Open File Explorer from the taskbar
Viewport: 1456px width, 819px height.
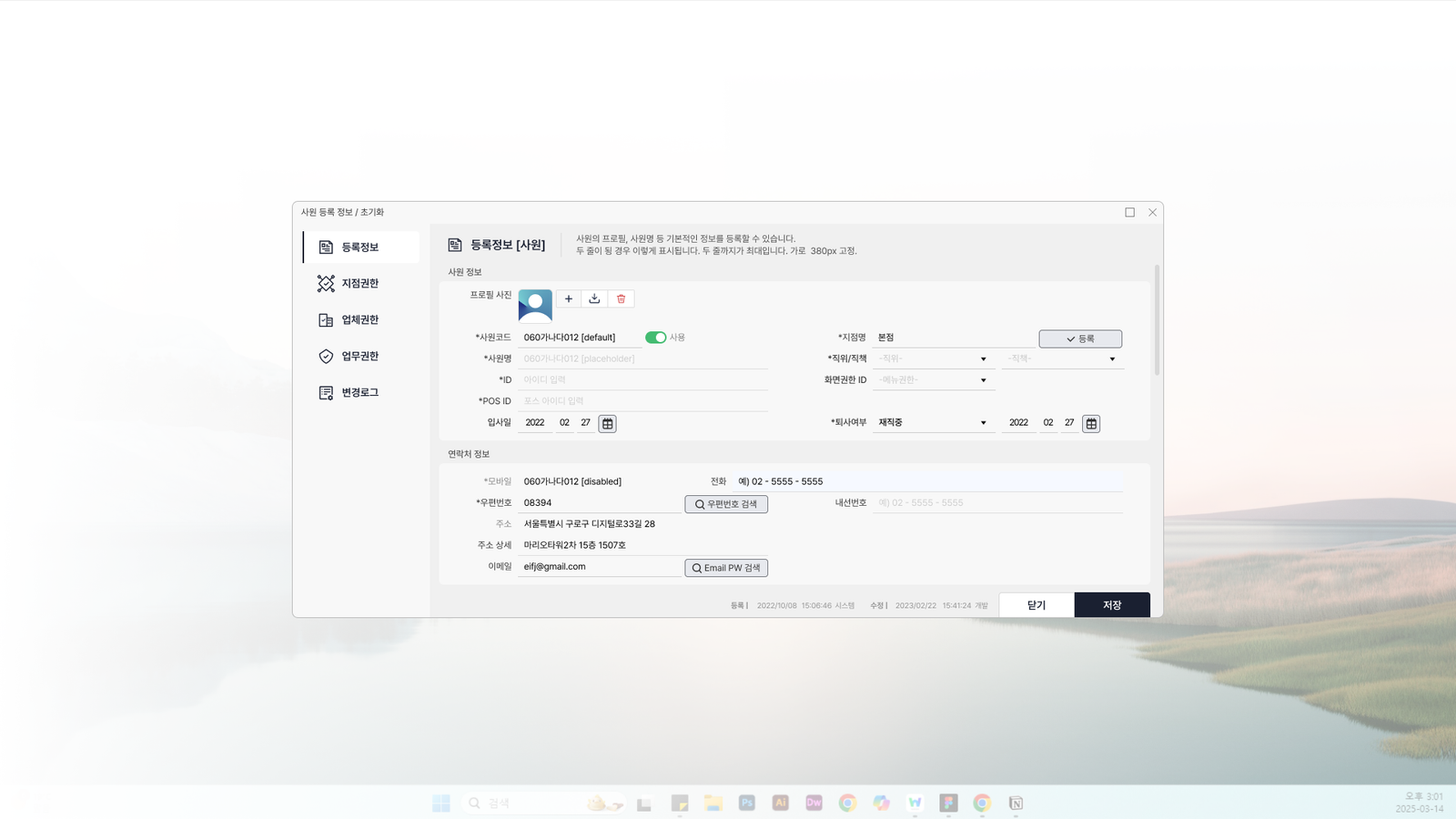713,803
